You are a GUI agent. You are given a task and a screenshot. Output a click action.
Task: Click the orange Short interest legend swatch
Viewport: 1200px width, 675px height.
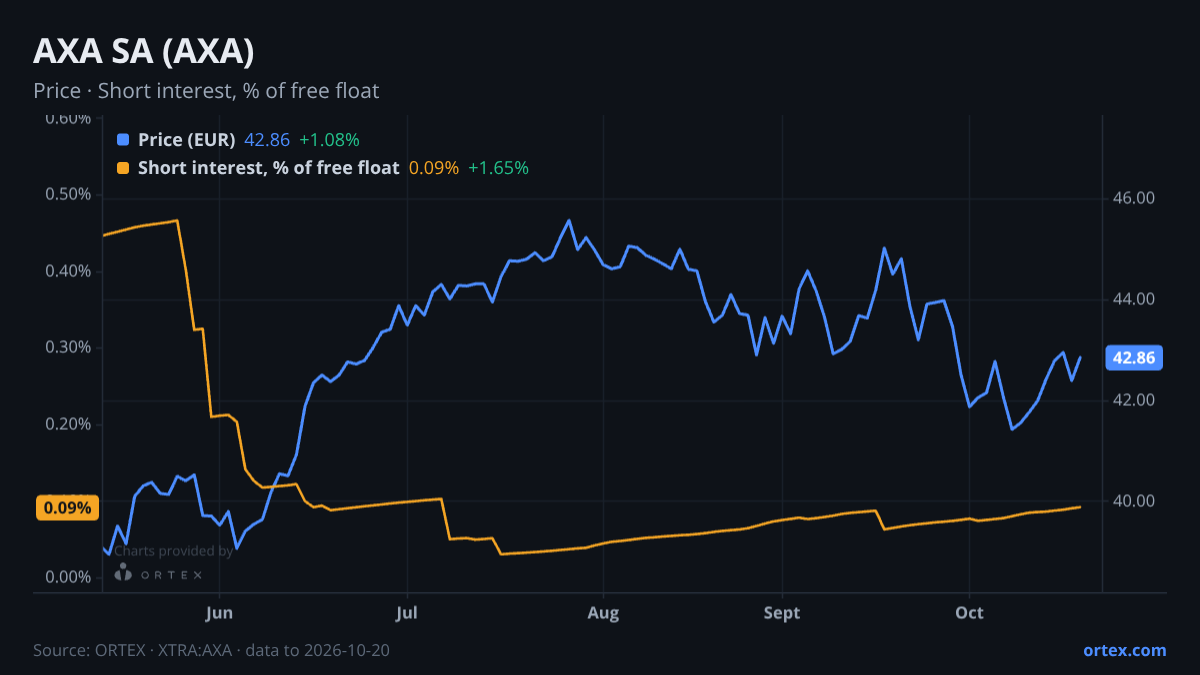point(123,168)
